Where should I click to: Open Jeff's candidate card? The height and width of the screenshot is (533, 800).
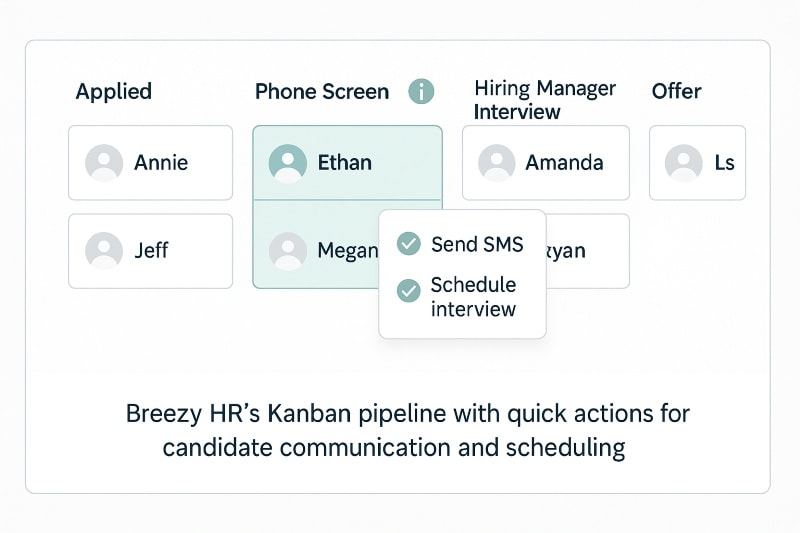click(x=150, y=250)
